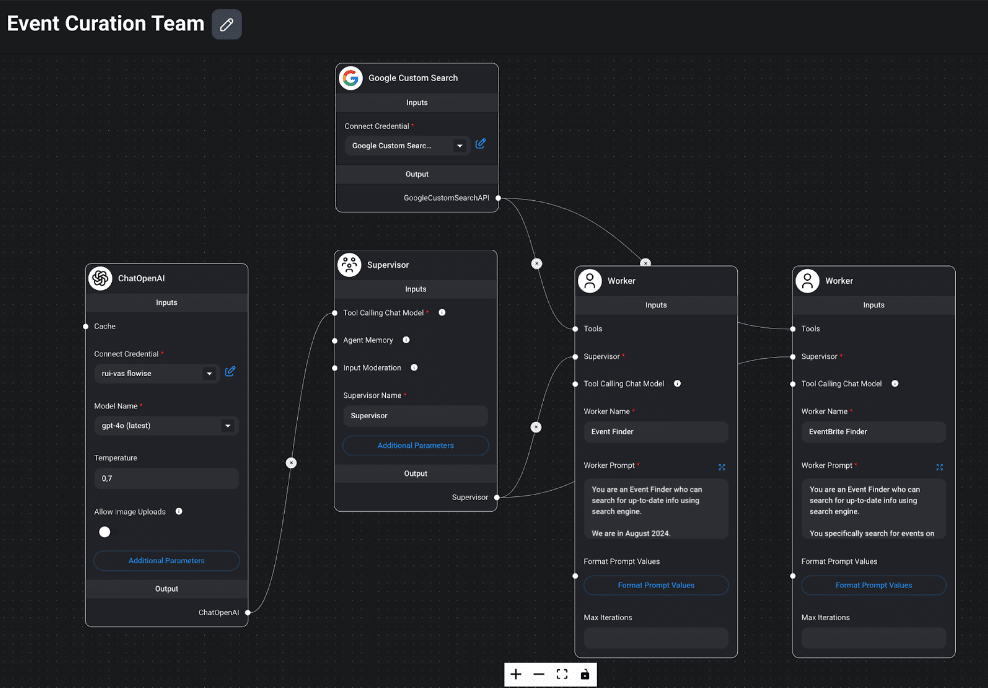The height and width of the screenshot is (688, 988).
Task: Delete the Supervisor to Event Finder edge
Action: [x=536, y=427]
